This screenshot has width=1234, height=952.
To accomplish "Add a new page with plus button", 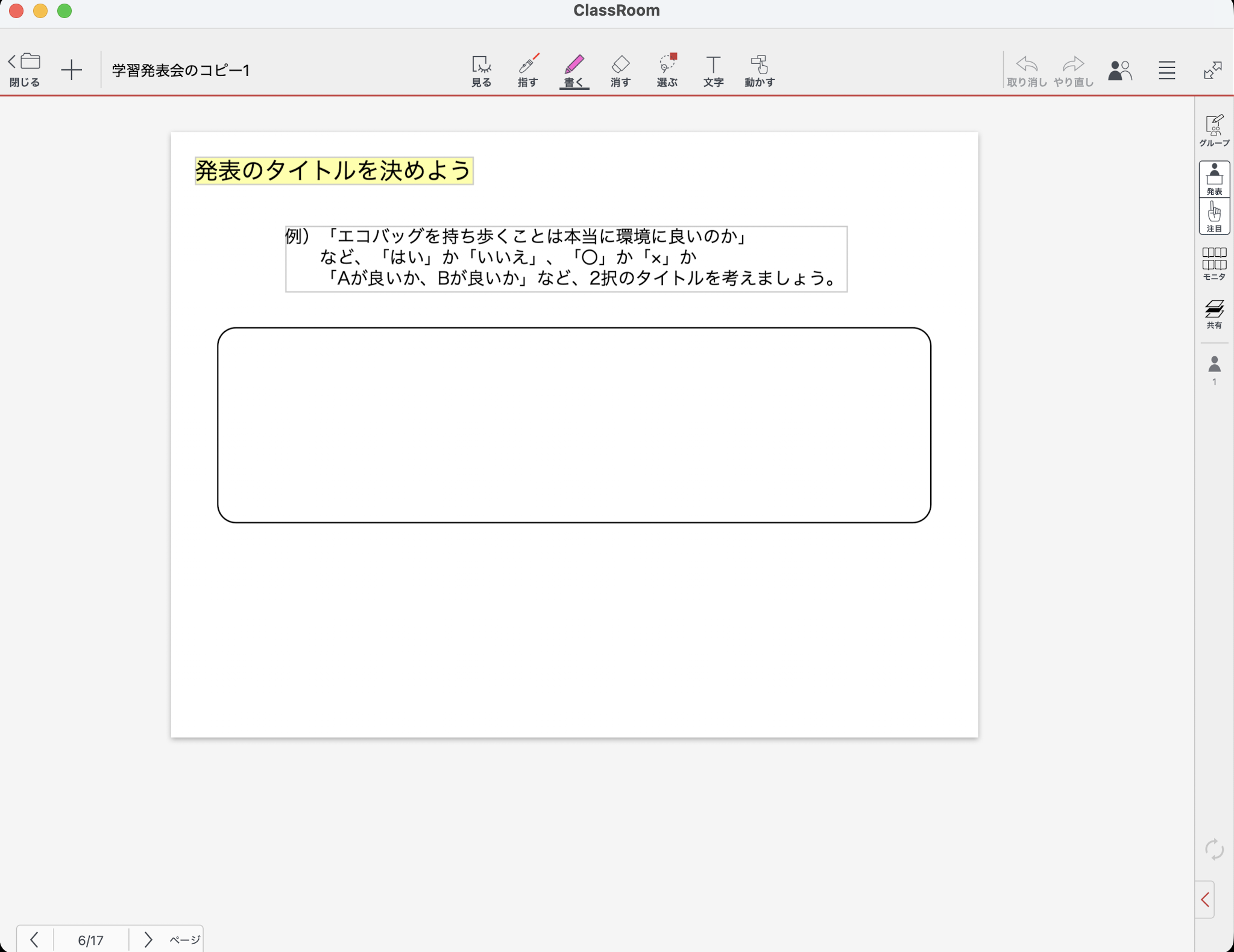I will [x=71, y=69].
